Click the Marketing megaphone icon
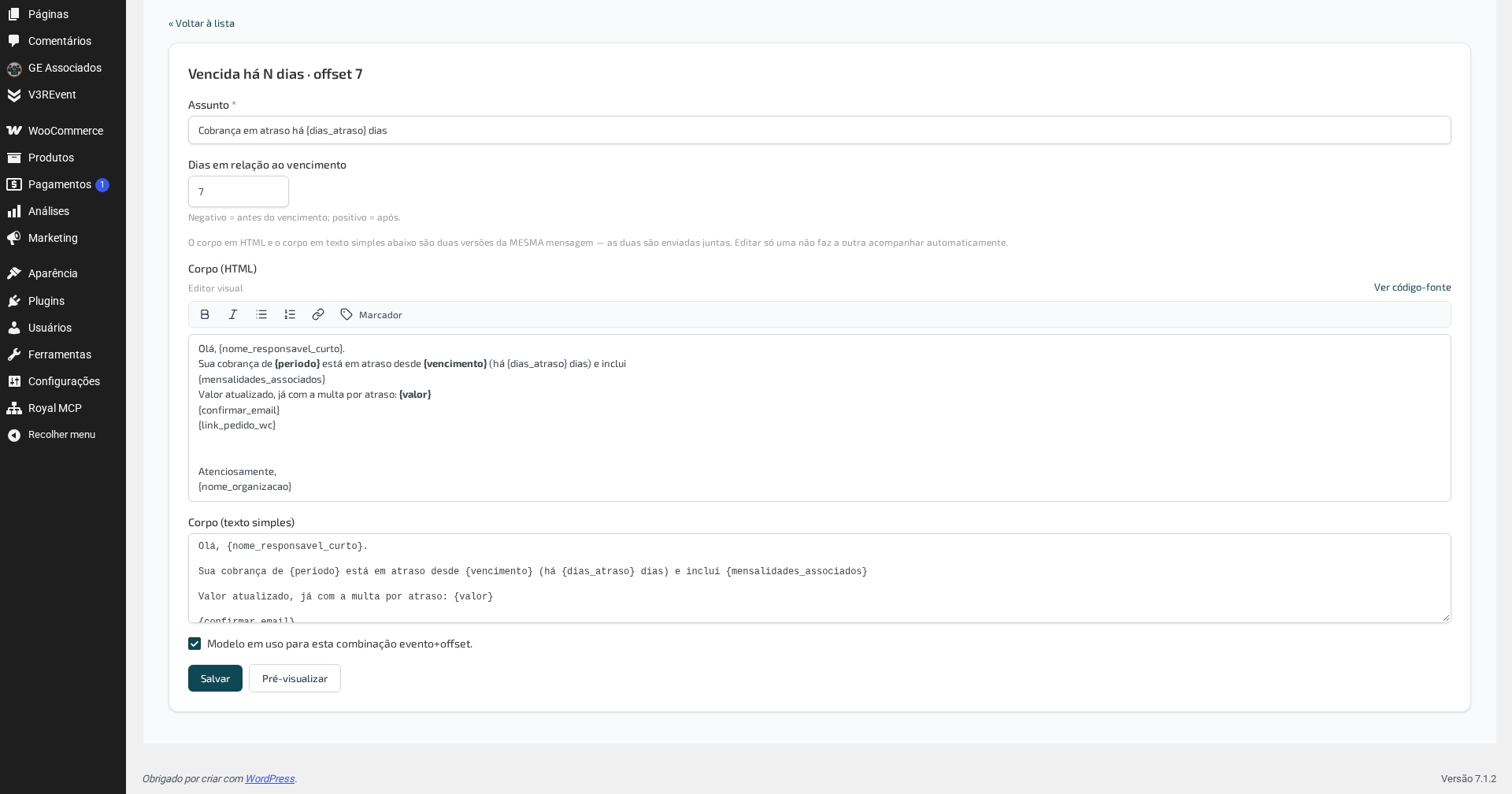 point(14,238)
